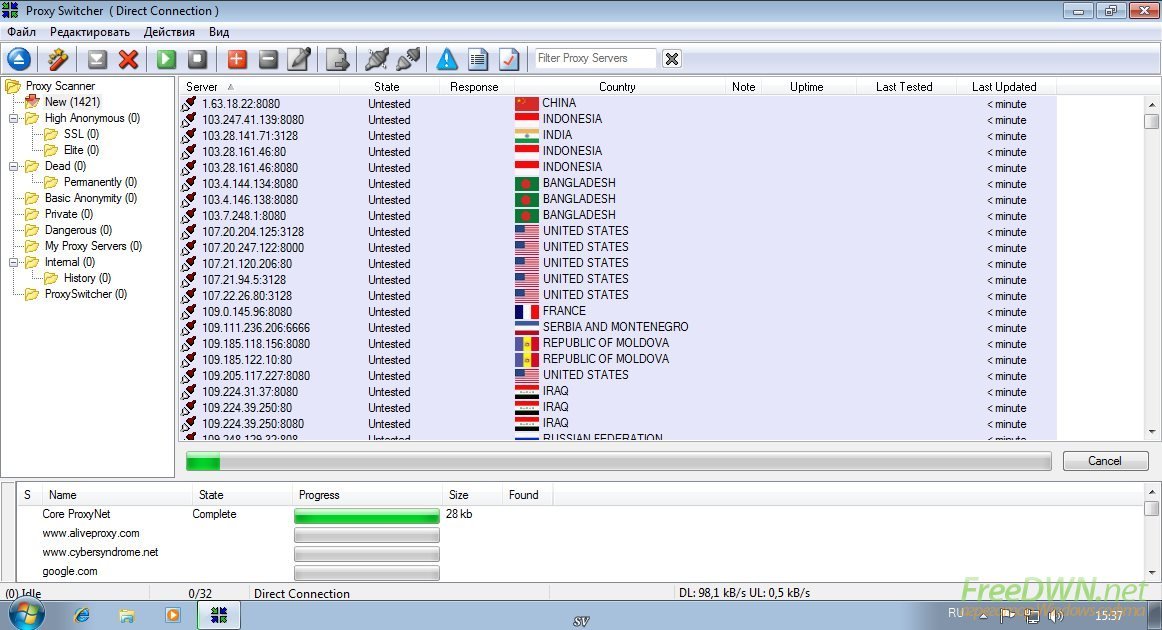
Task: Open the Файл menu
Action: 21,32
